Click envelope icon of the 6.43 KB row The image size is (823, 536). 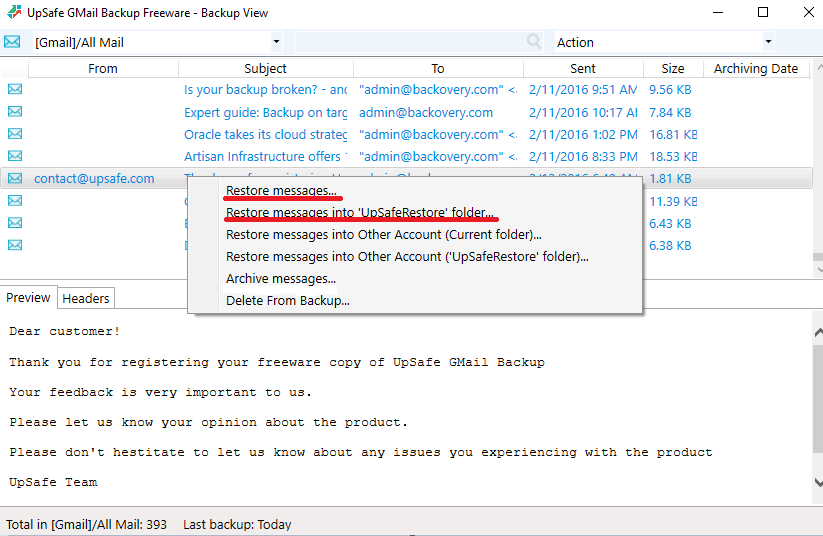15,223
